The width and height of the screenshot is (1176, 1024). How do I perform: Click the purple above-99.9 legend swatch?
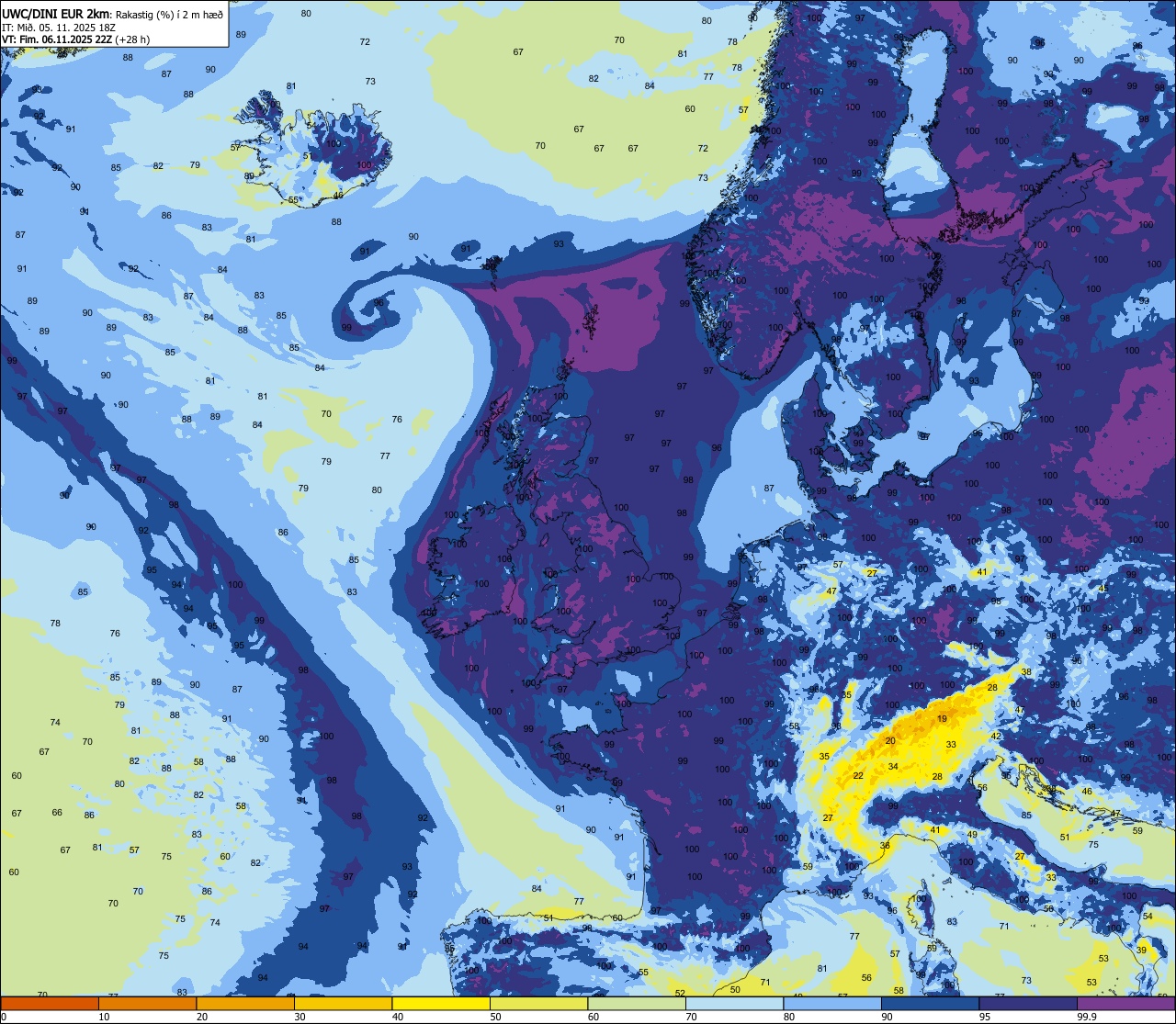(1125, 1003)
